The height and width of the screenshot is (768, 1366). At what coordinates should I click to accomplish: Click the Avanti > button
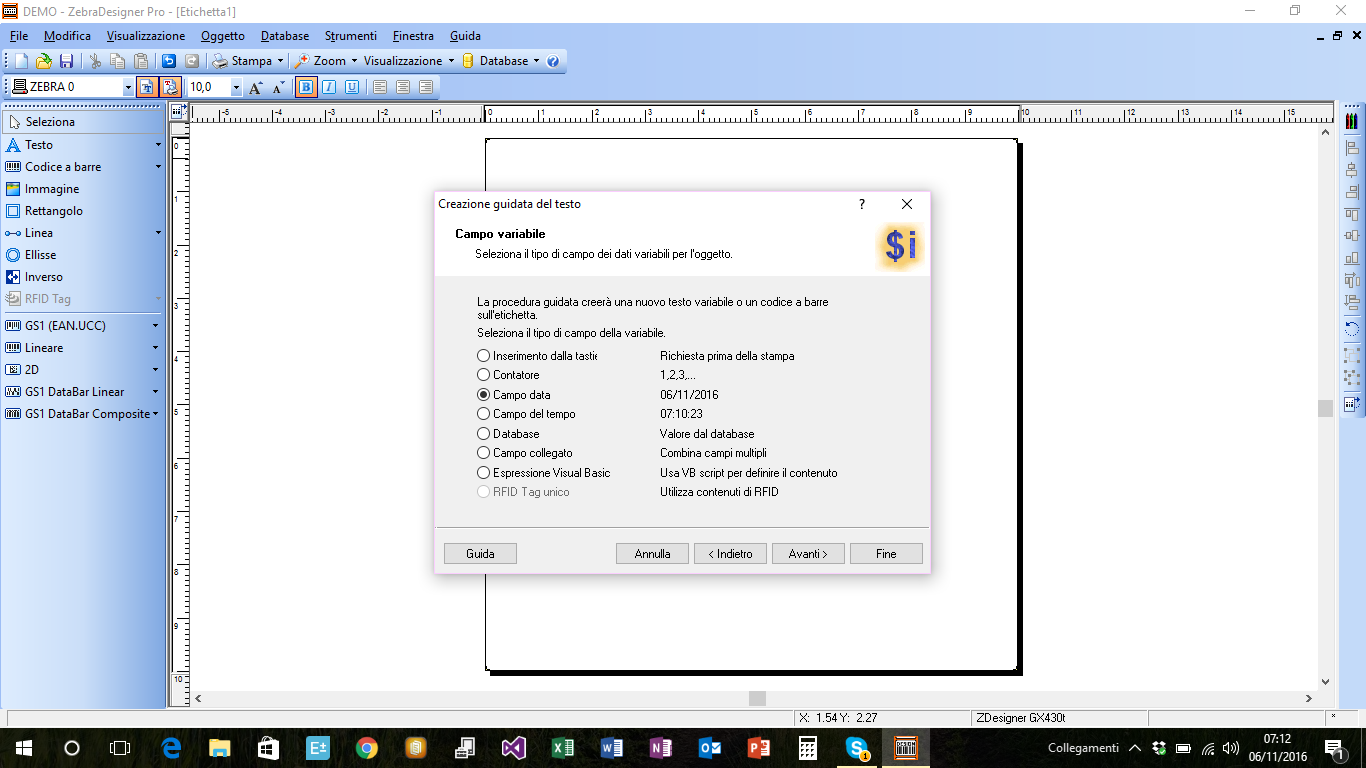pos(808,554)
